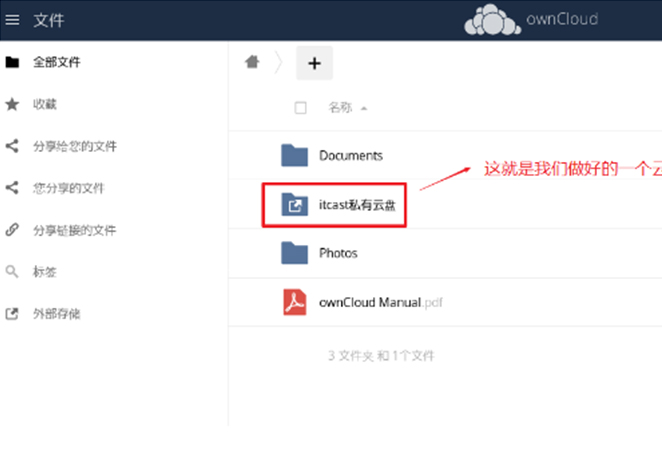Select 全部文件 in the sidebar
The height and width of the screenshot is (466, 662).
57,62
